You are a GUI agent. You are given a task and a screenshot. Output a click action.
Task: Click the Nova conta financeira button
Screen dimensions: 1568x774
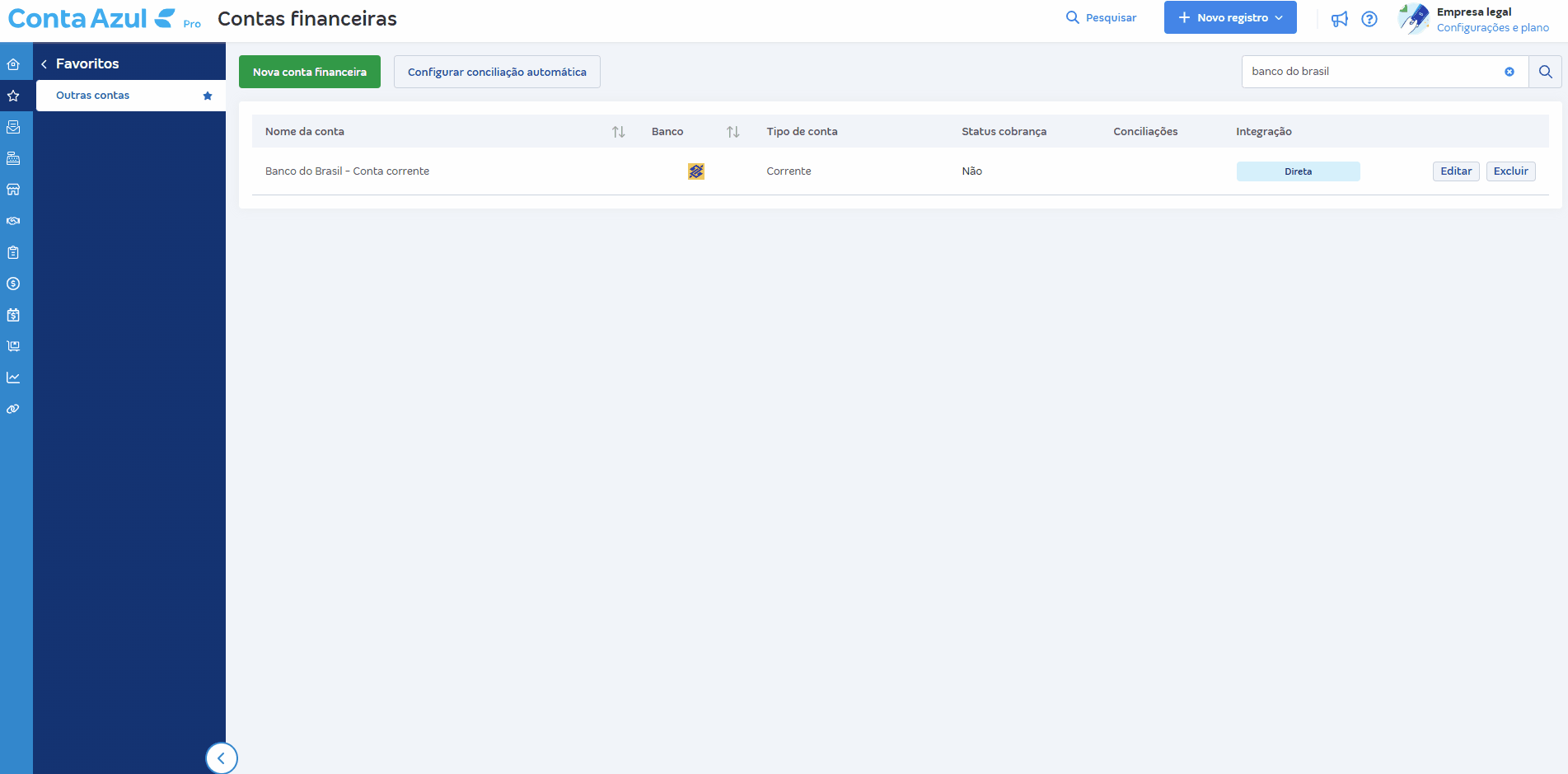click(309, 72)
